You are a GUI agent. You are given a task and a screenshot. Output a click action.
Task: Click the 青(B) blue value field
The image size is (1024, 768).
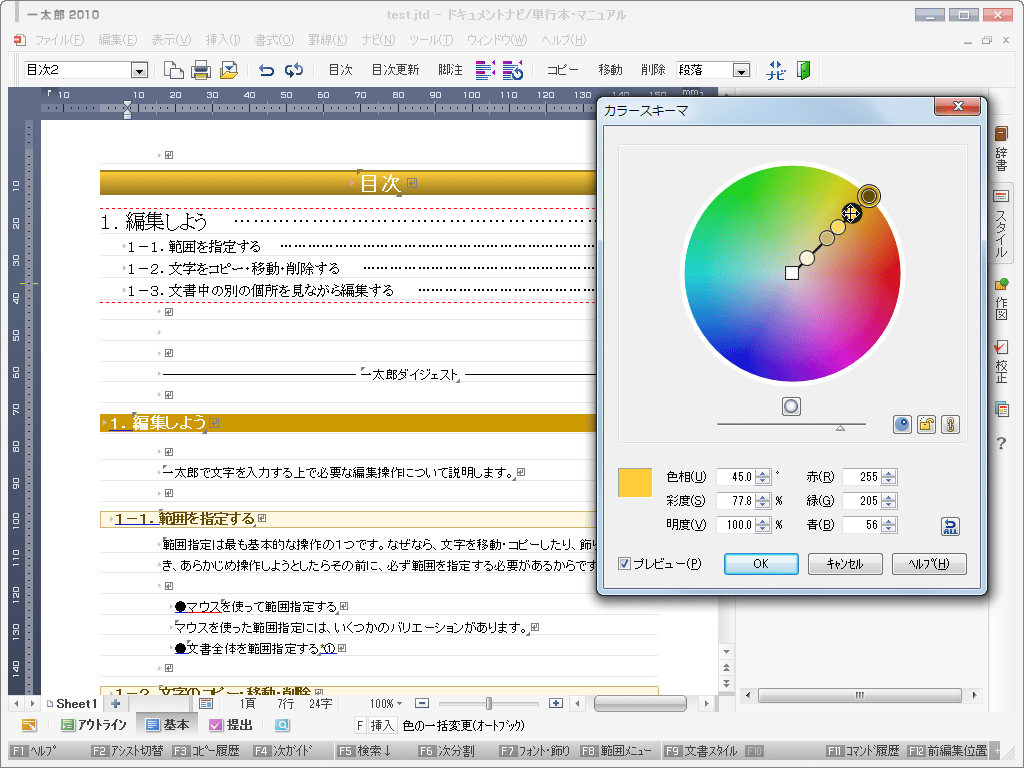861,524
